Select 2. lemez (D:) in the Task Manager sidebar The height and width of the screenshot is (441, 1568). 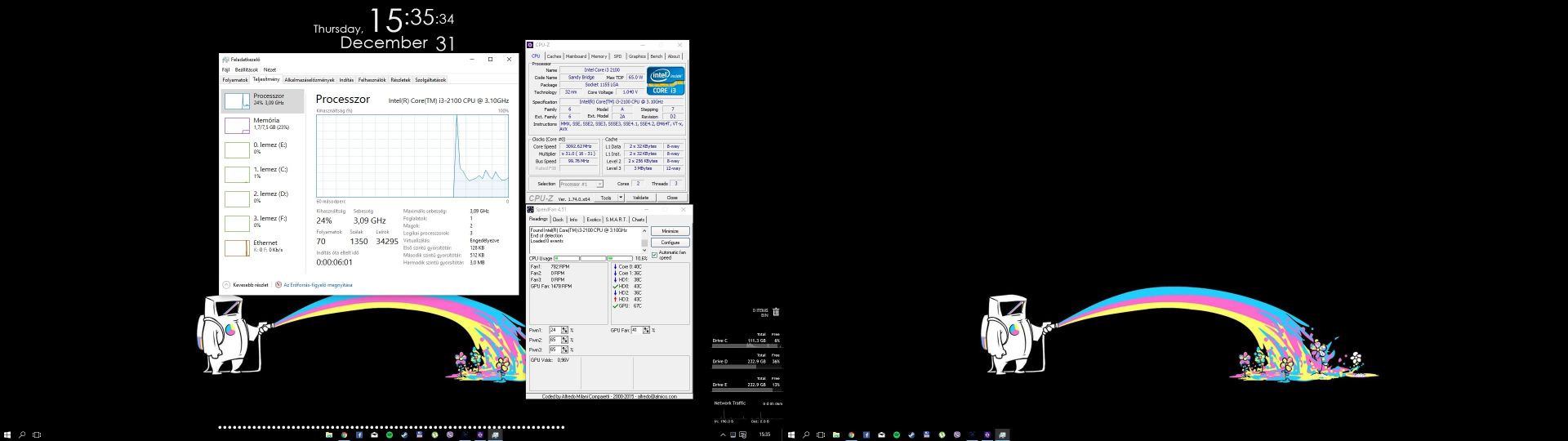coord(263,198)
